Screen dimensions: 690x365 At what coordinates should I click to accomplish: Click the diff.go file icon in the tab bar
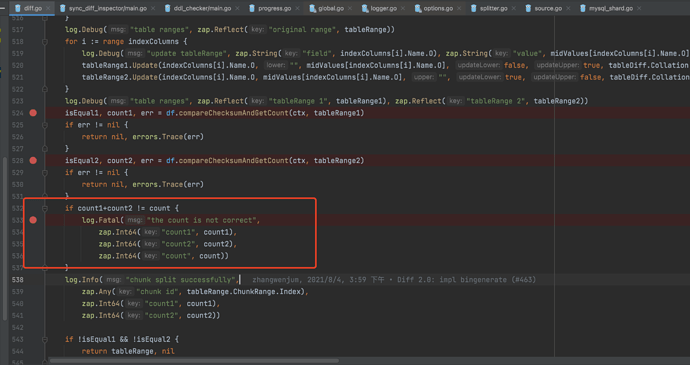[x=18, y=8]
